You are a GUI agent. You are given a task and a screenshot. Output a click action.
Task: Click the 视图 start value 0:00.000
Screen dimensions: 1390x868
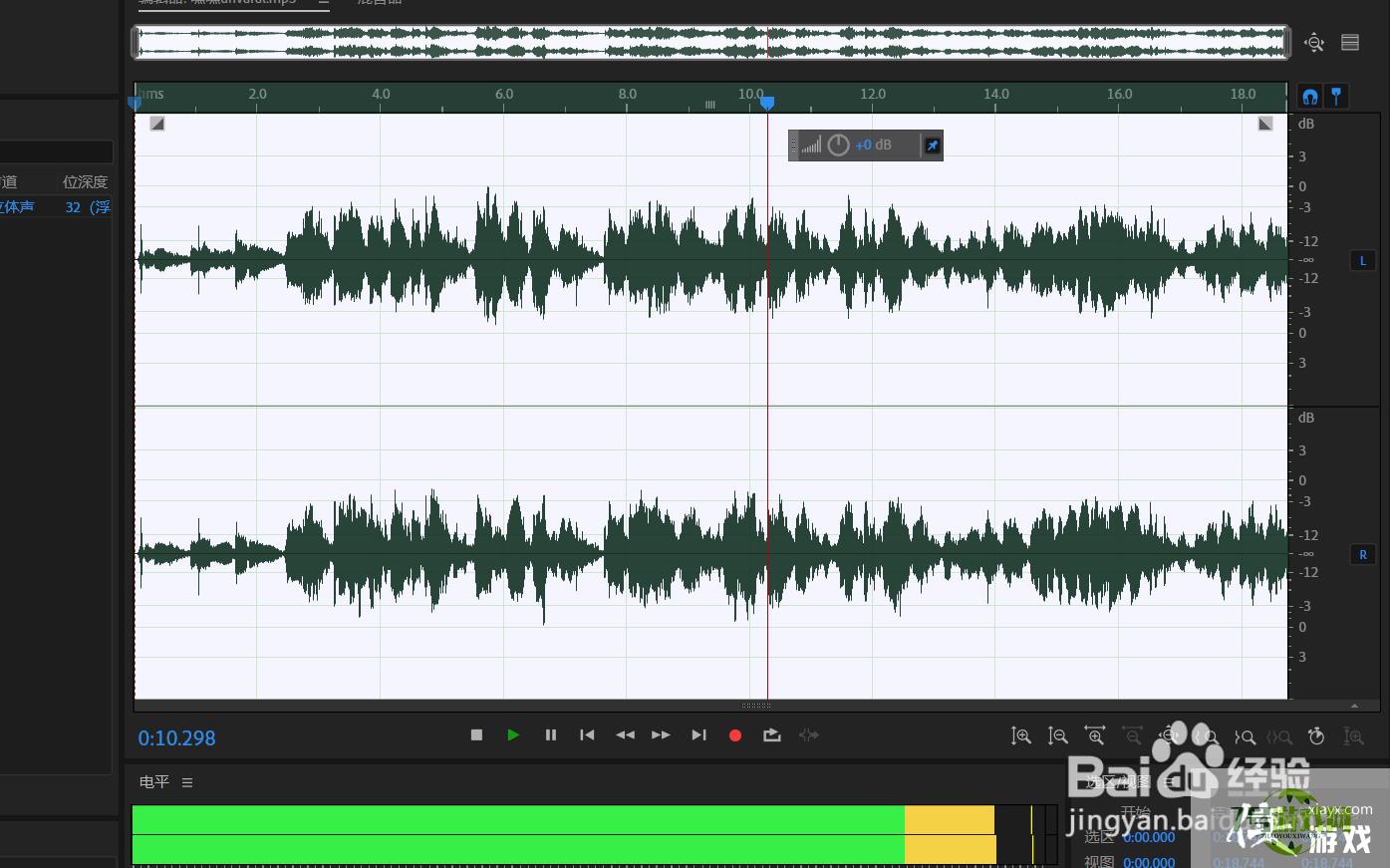point(1149,862)
